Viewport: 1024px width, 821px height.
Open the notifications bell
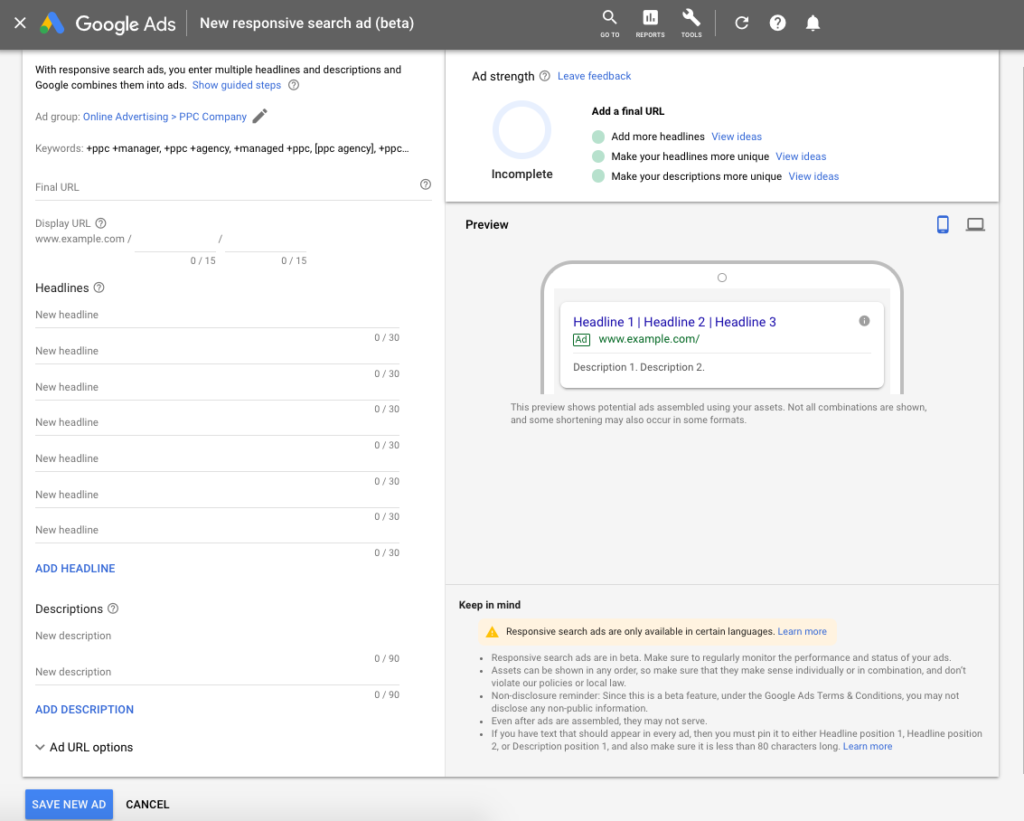[x=813, y=22]
